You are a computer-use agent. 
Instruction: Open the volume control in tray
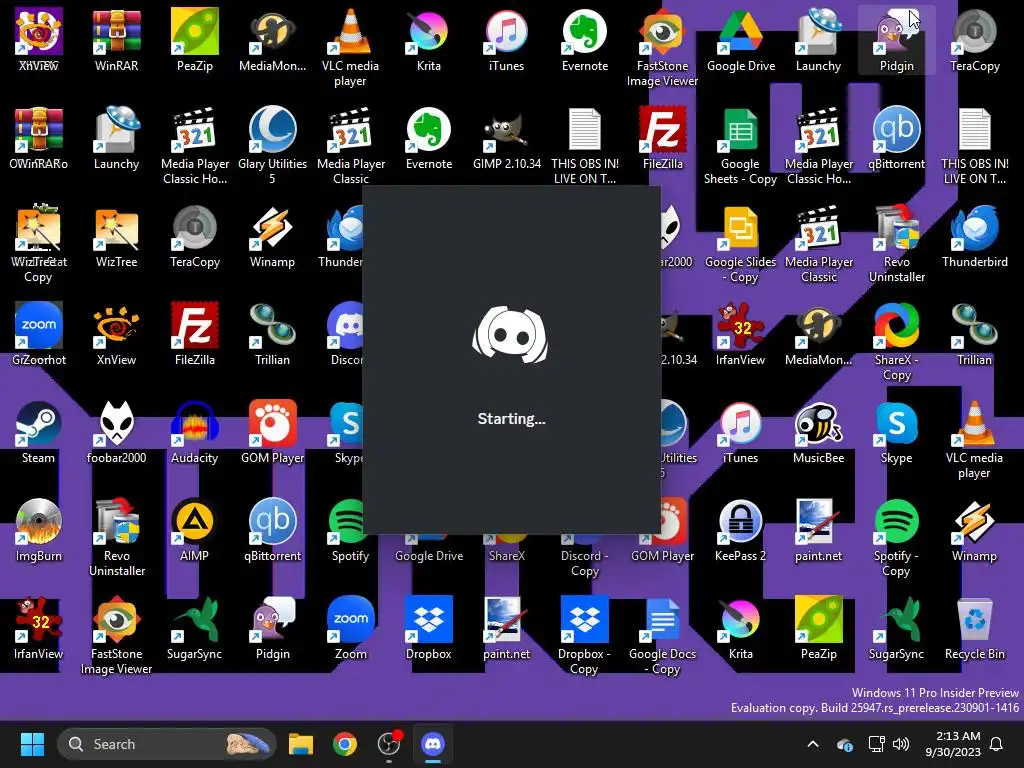[x=901, y=744]
